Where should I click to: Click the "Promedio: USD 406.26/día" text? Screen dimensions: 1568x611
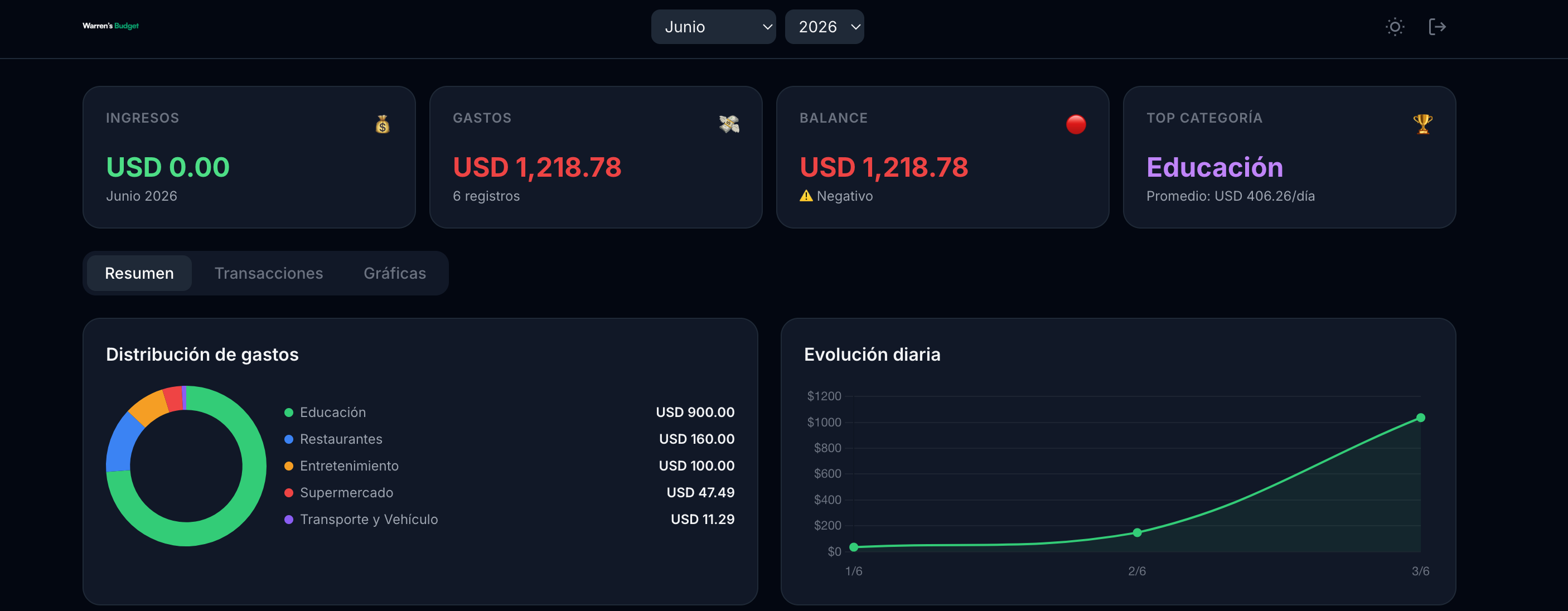click(1230, 196)
